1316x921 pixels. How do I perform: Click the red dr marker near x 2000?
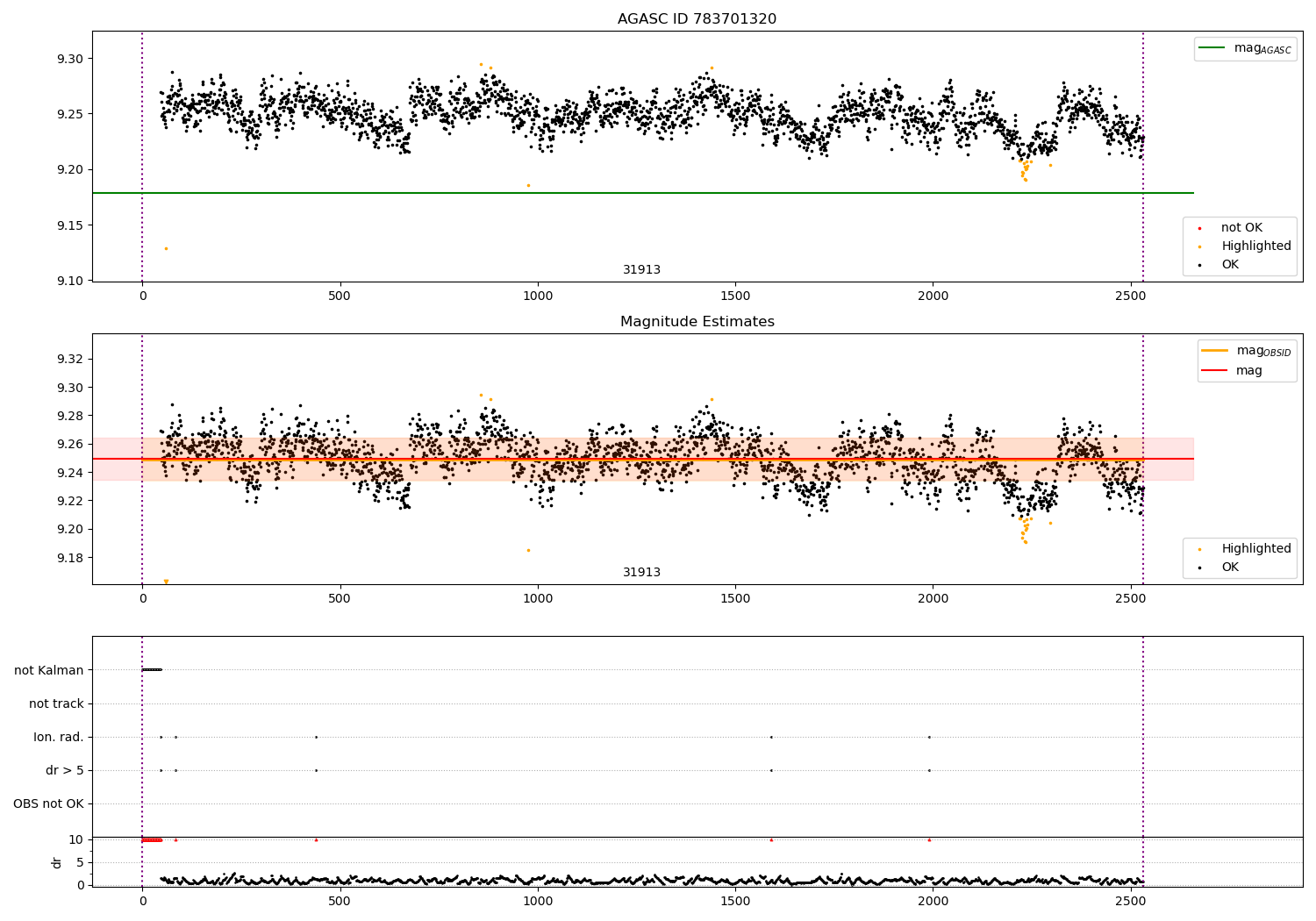point(929,839)
